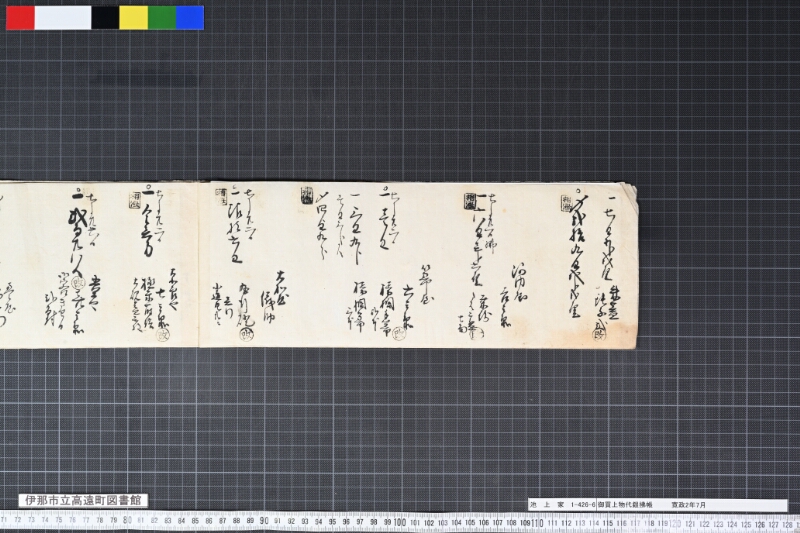Click the yellow color patch

[134, 17]
